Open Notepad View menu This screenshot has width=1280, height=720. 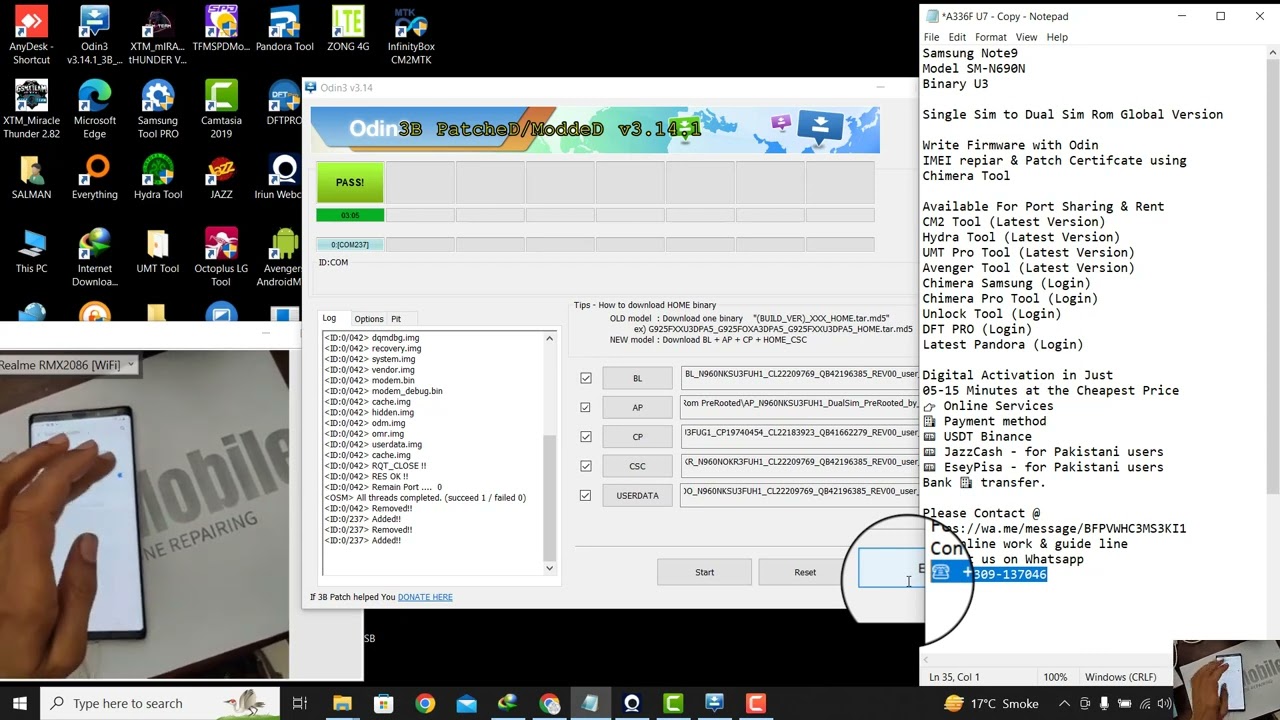[1026, 37]
